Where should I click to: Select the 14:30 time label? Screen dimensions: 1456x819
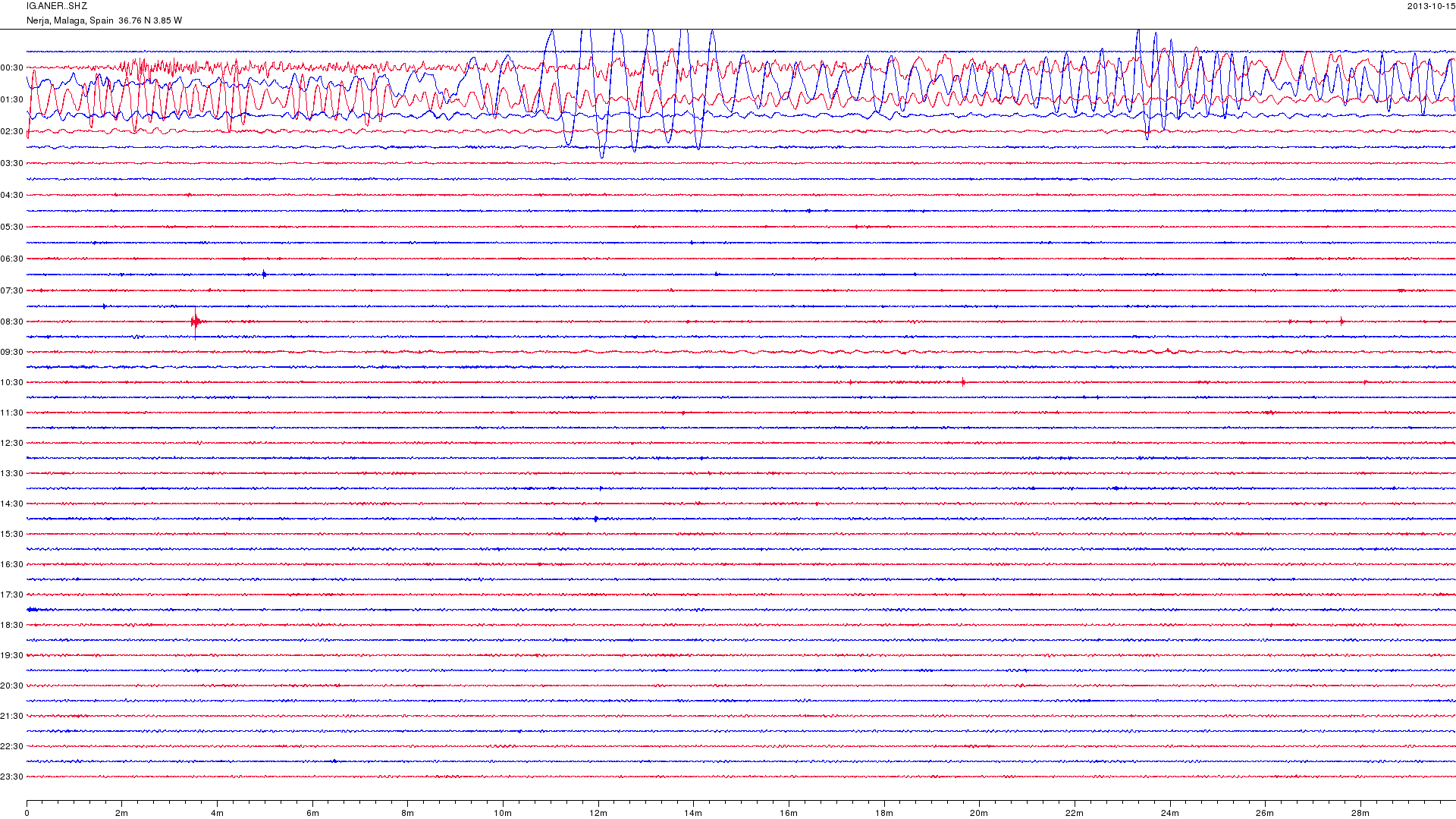pos(12,504)
